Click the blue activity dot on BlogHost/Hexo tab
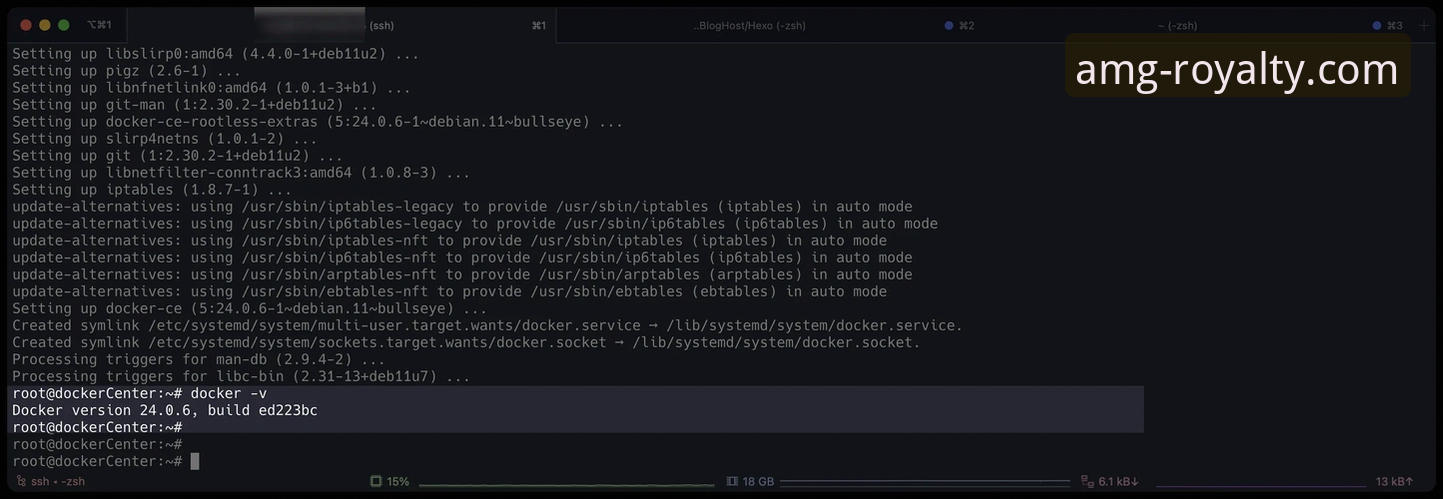Screen dimensions: 1443x499 pos(949,25)
